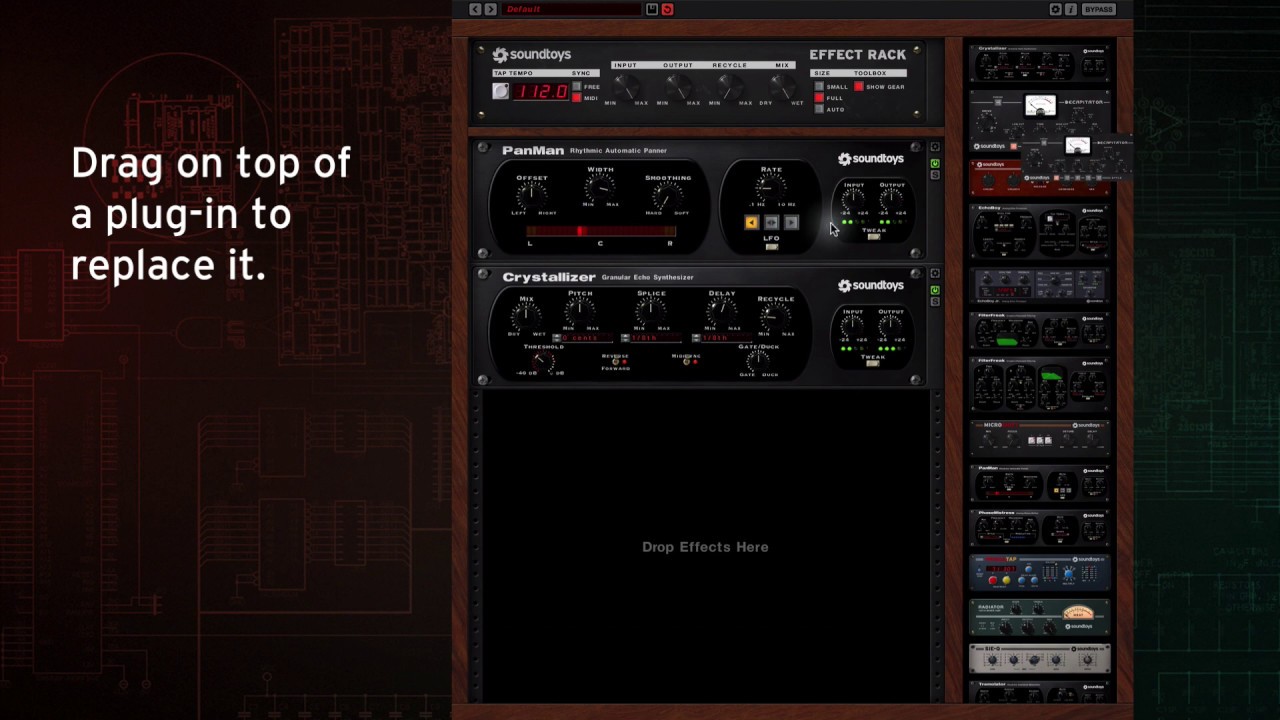Click the Crystallizer Gate/Duck knob
Image resolution: width=1280 pixels, height=720 pixels.
(x=758, y=360)
